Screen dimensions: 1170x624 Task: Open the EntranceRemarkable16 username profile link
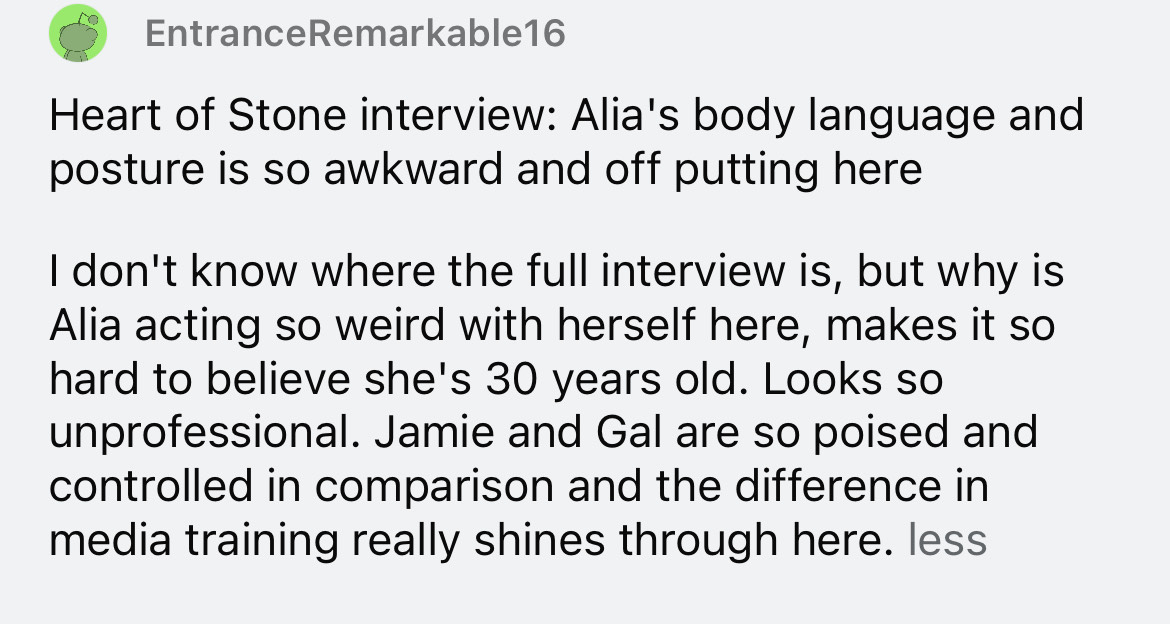pos(355,34)
